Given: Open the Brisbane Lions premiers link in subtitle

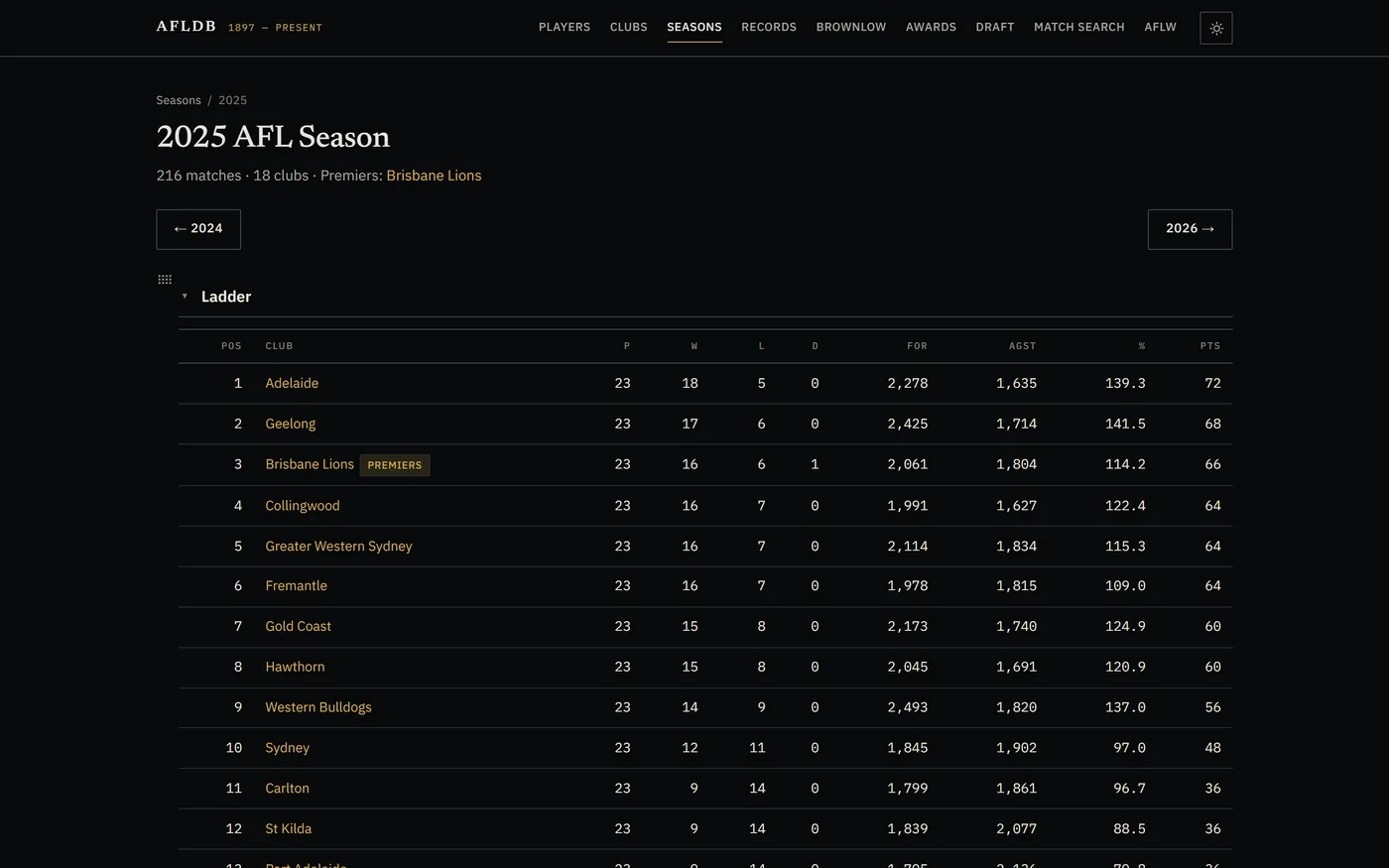Looking at the screenshot, I should coord(434,176).
